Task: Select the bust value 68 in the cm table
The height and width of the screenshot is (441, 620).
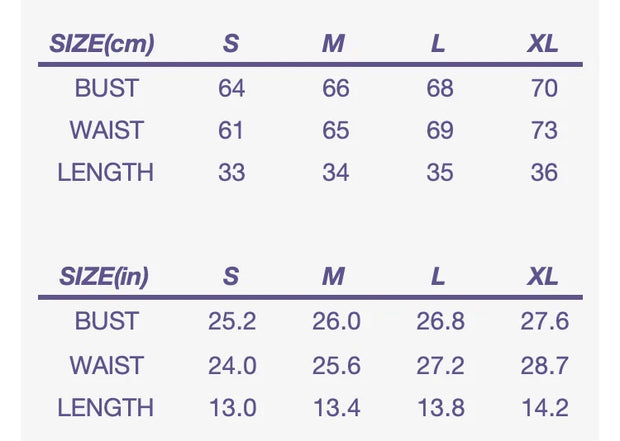Action: click(x=440, y=88)
